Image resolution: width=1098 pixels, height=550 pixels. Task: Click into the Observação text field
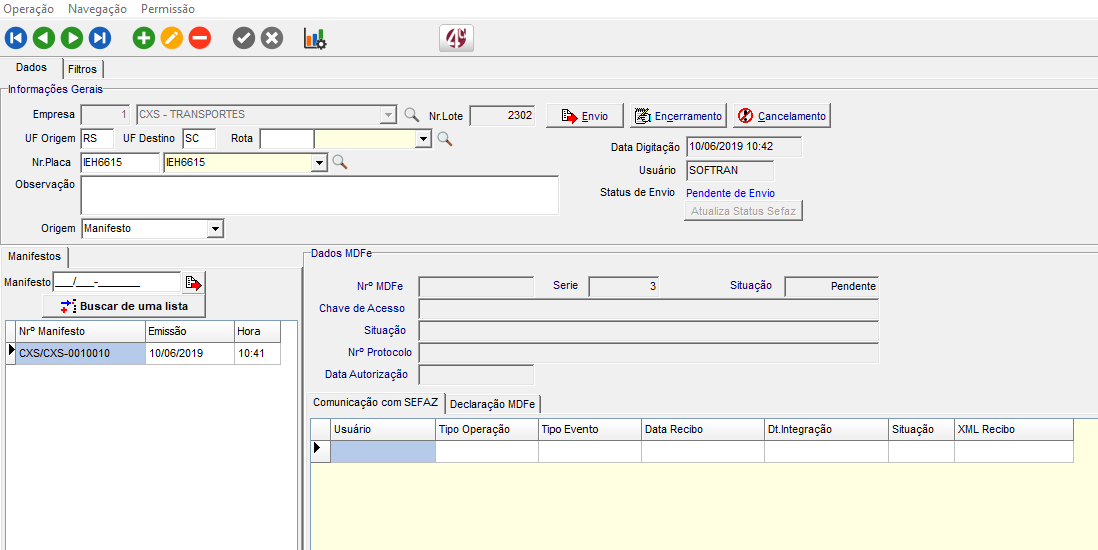(319, 195)
